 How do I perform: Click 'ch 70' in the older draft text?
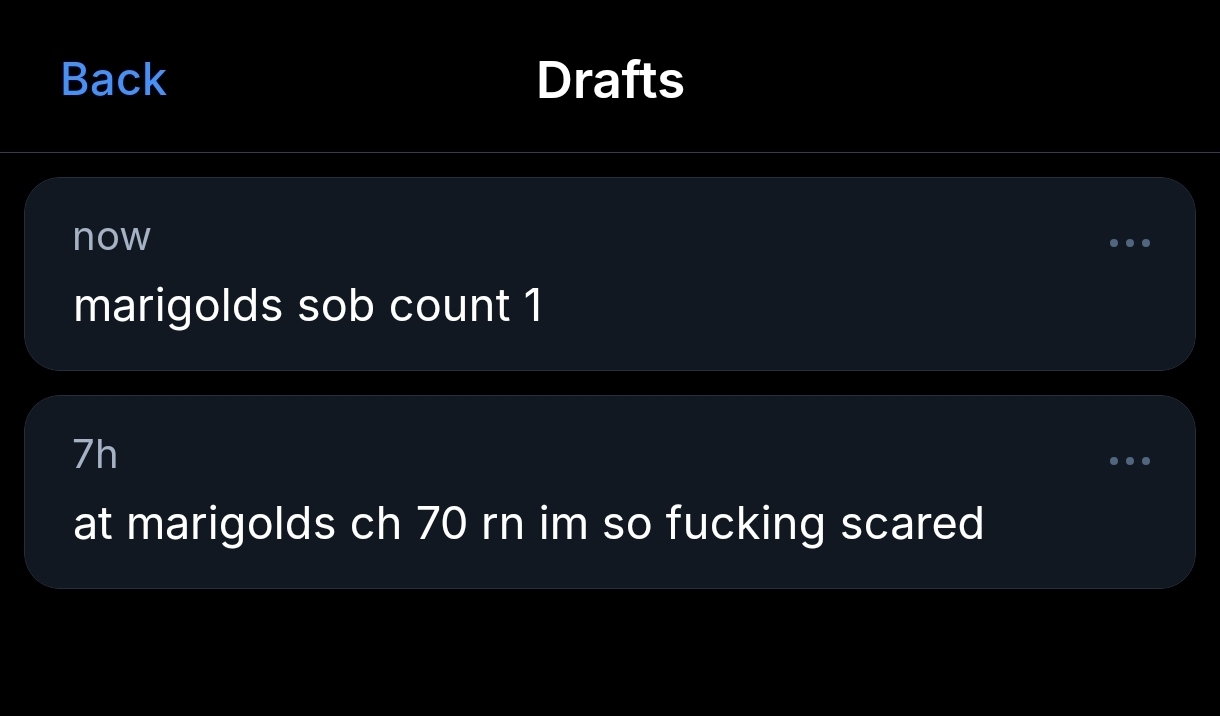pos(408,524)
